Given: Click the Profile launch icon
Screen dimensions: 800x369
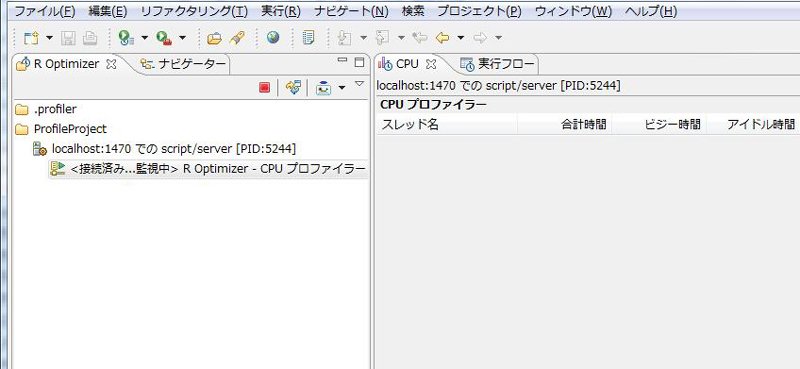Looking at the screenshot, I should [x=126, y=37].
